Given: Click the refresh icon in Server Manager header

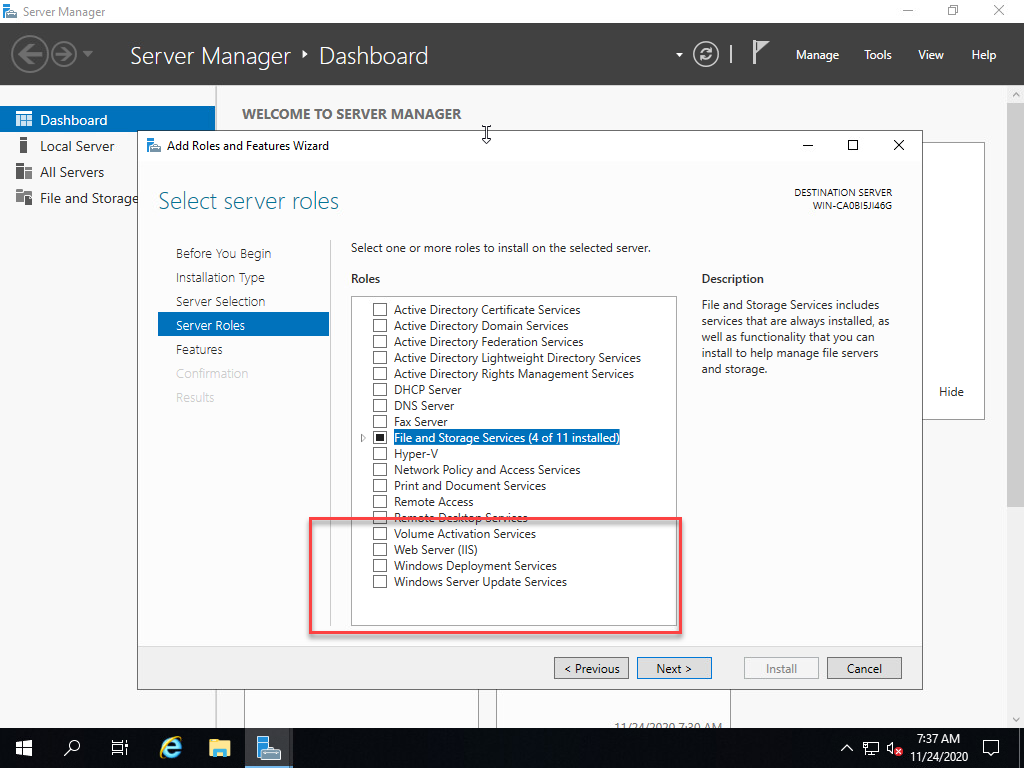Looking at the screenshot, I should pyautogui.click(x=705, y=54).
